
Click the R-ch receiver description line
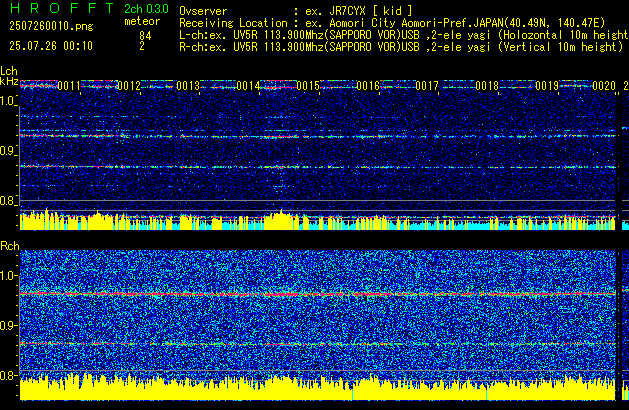click(x=401, y=47)
